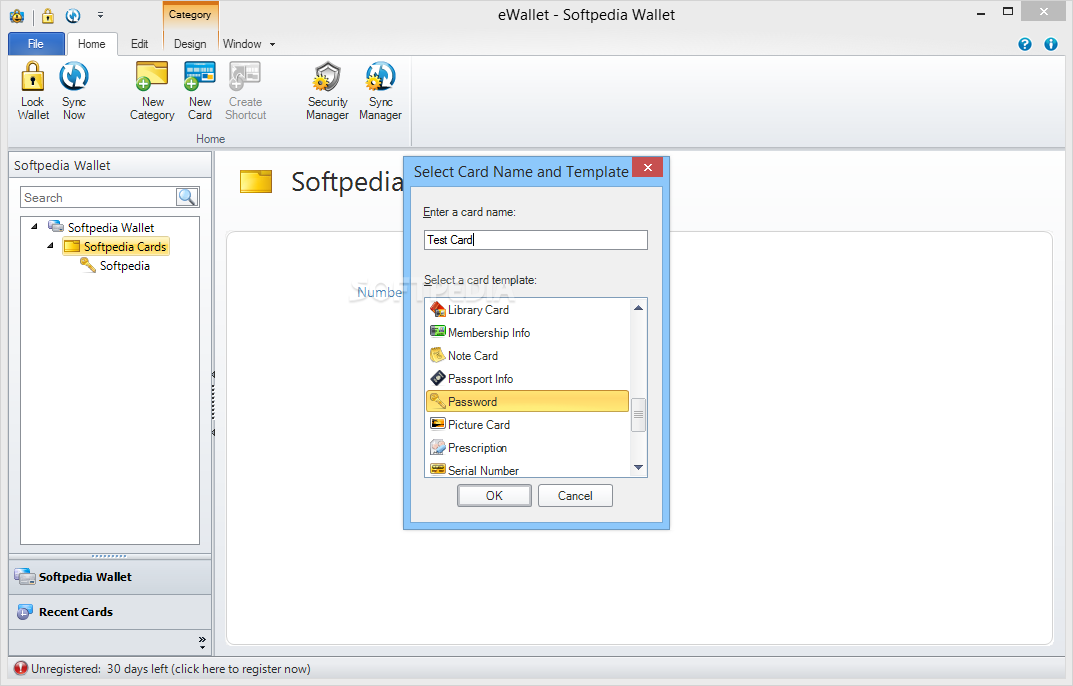Click the eWallet app icon in the title bar
Image resolution: width=1073 pixels, height=686 pixels.
17,15
